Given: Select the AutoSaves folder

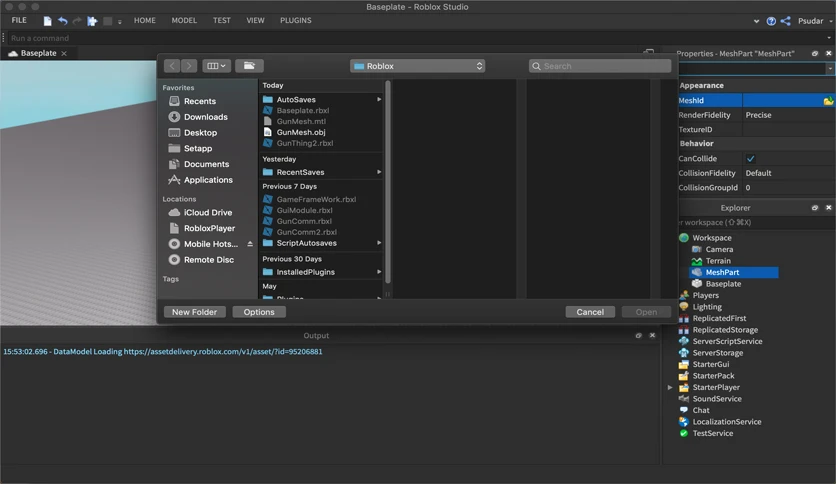Looking at the screenshot, I should [296, 99].
